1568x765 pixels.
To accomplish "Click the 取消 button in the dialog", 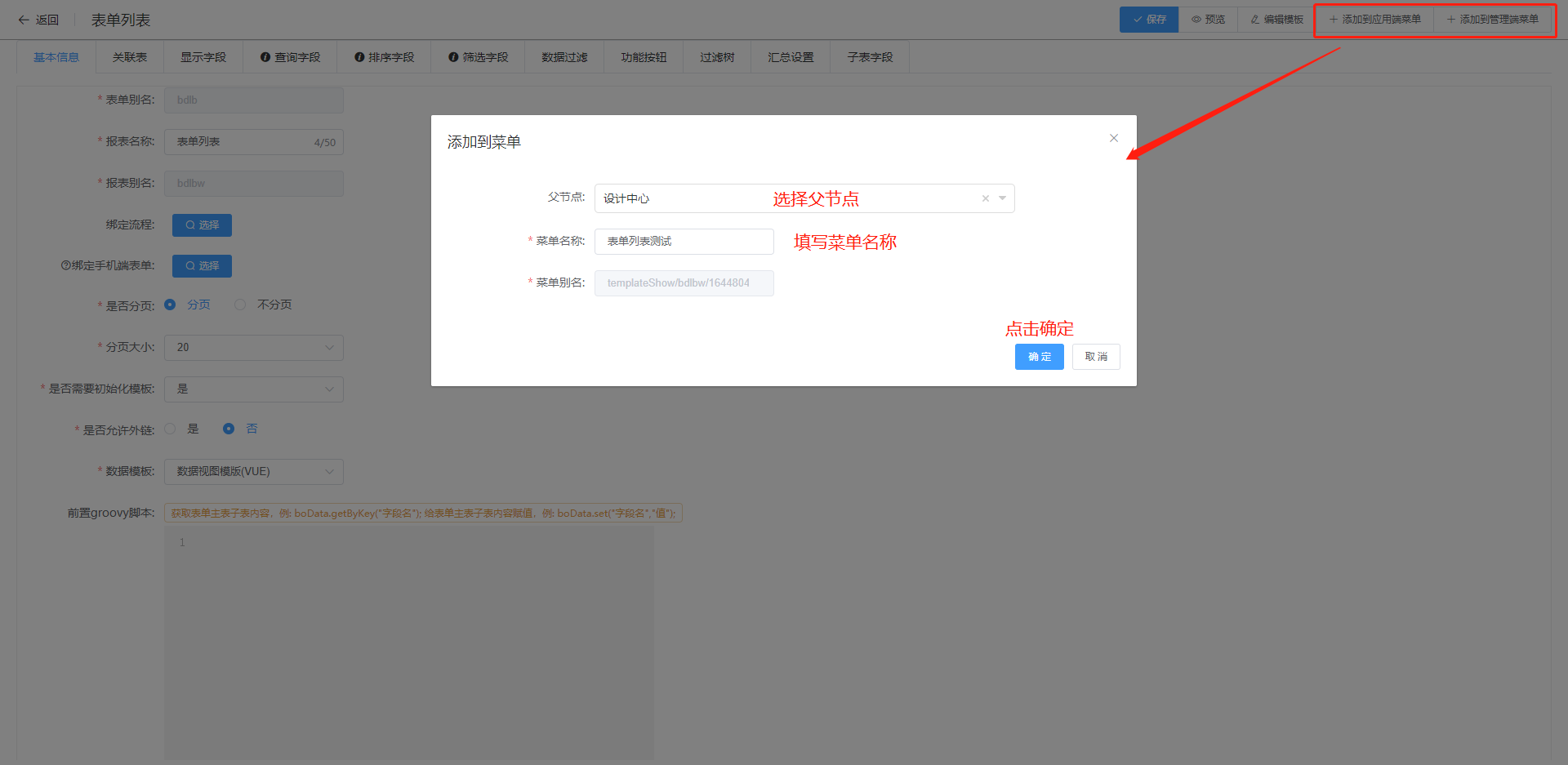I will pos(1095,357).
